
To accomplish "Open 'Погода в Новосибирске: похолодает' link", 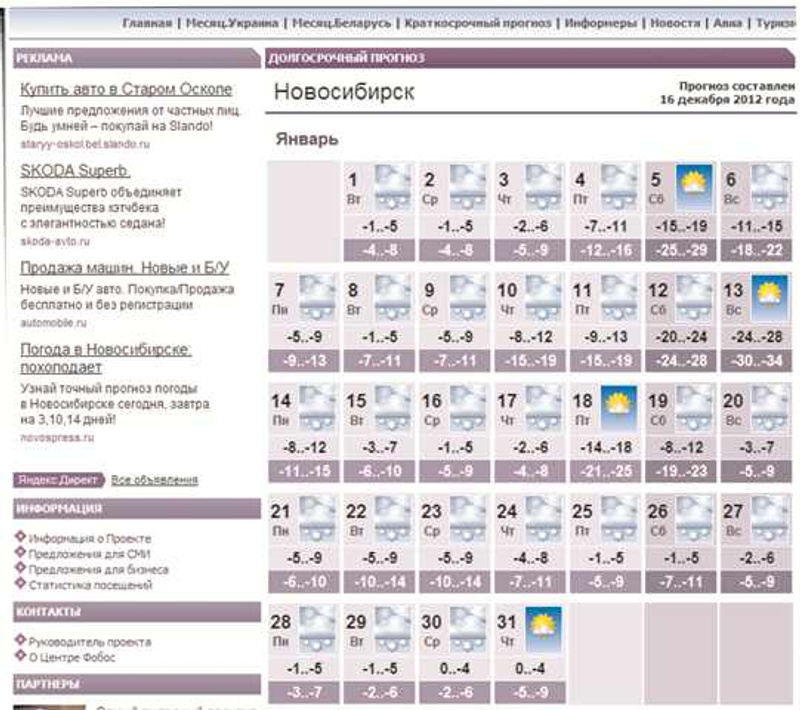I will 106,358.
